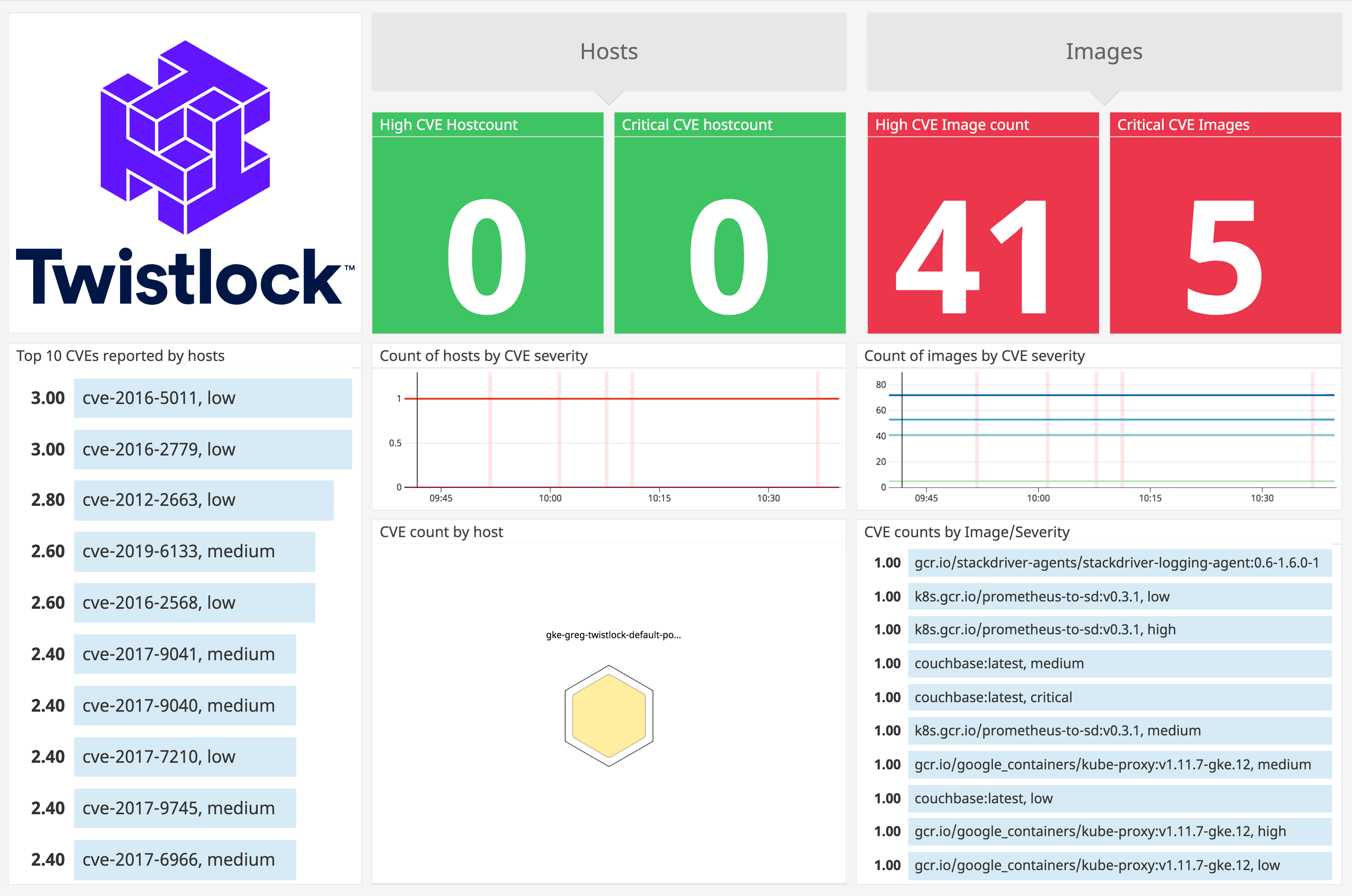The image size is (1352, 896).
Task: Select the cve-2019-6133 medium row
Action: 194,551
